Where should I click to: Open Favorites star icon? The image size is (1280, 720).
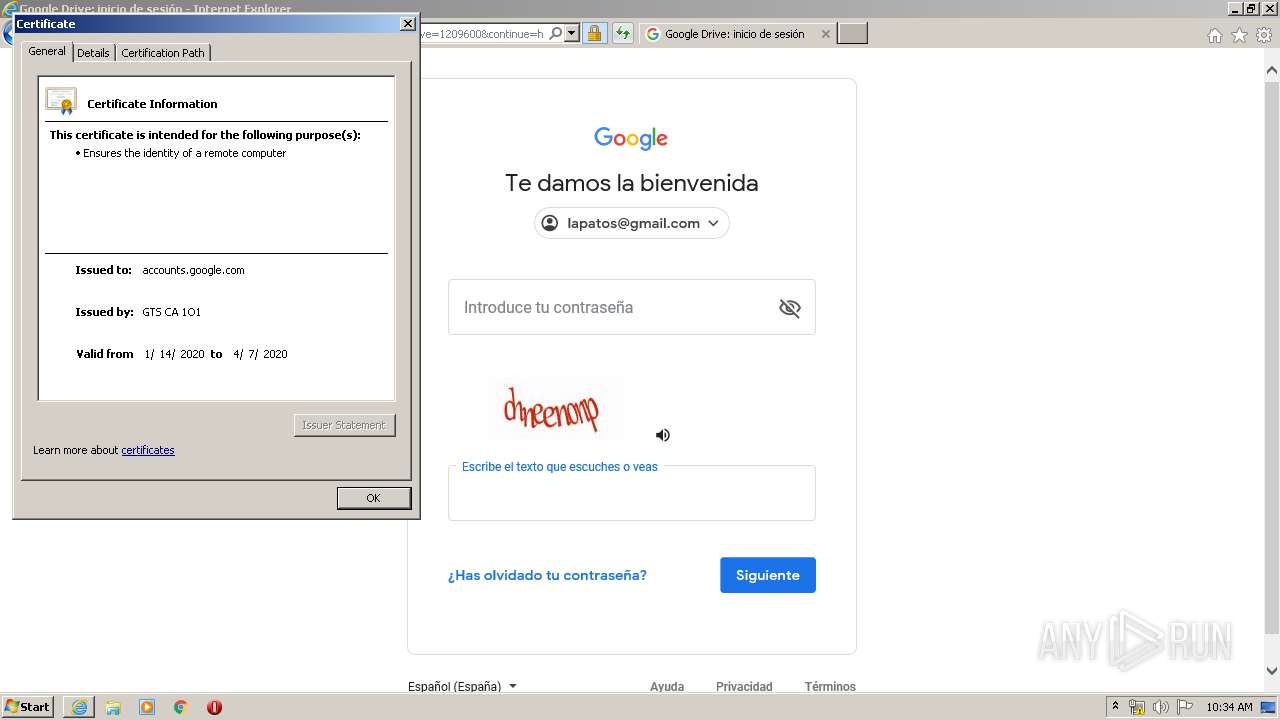point(1239,35)
